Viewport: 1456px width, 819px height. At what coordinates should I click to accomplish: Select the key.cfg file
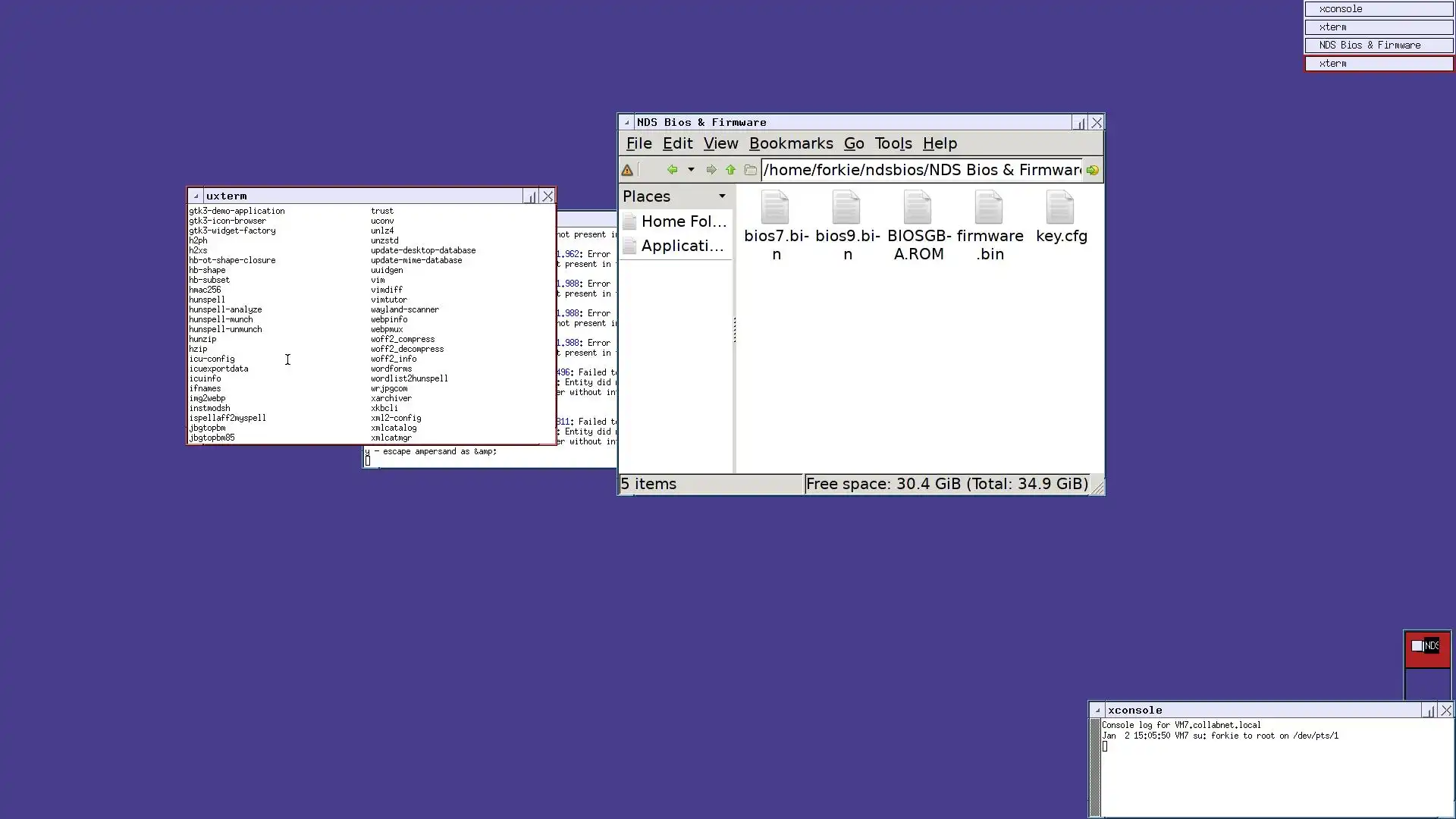point(1060,208)
